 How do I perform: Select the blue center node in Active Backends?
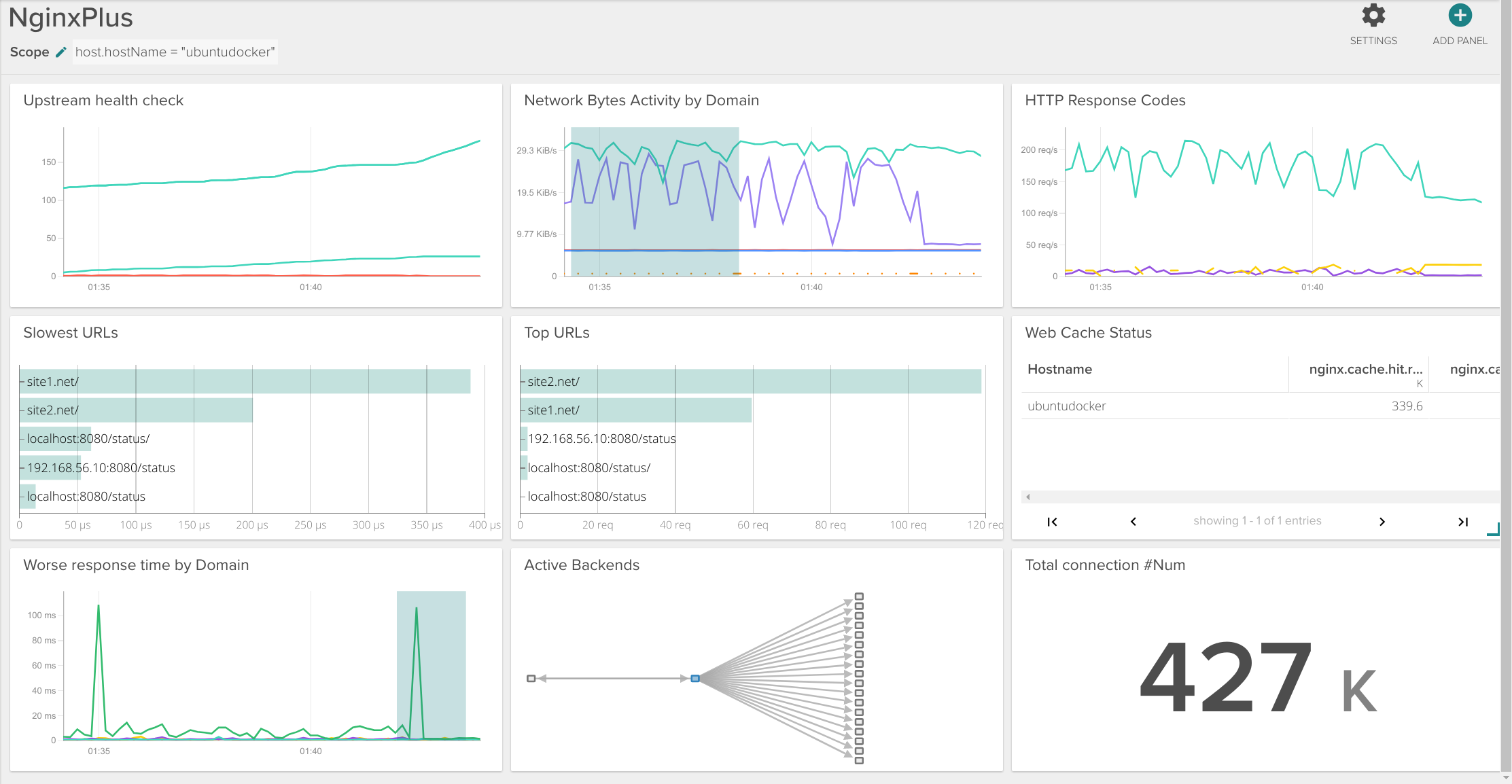(x=695, y=679)
